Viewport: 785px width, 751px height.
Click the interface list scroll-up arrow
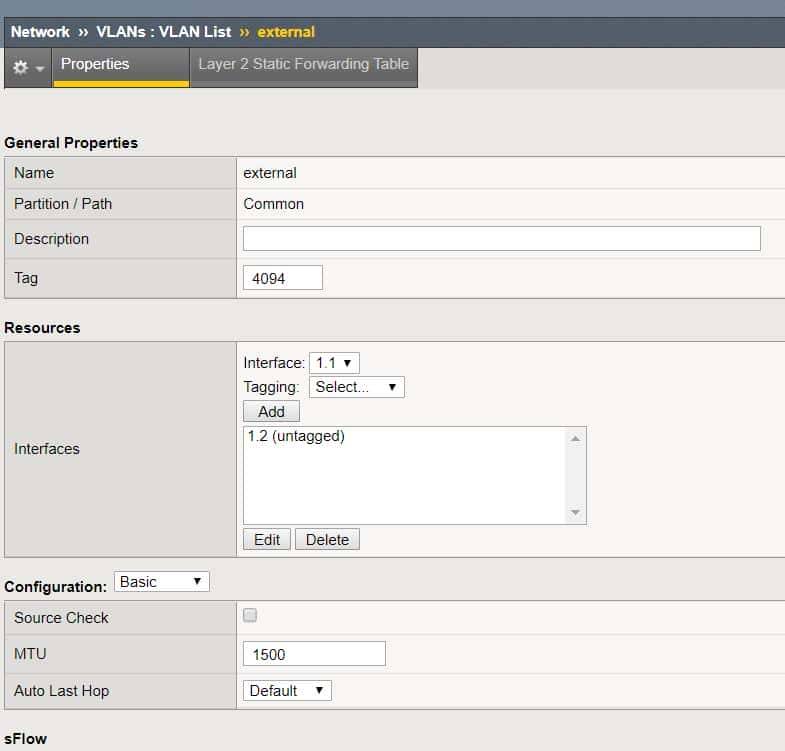pyautogui.click(x=575, y=438)
